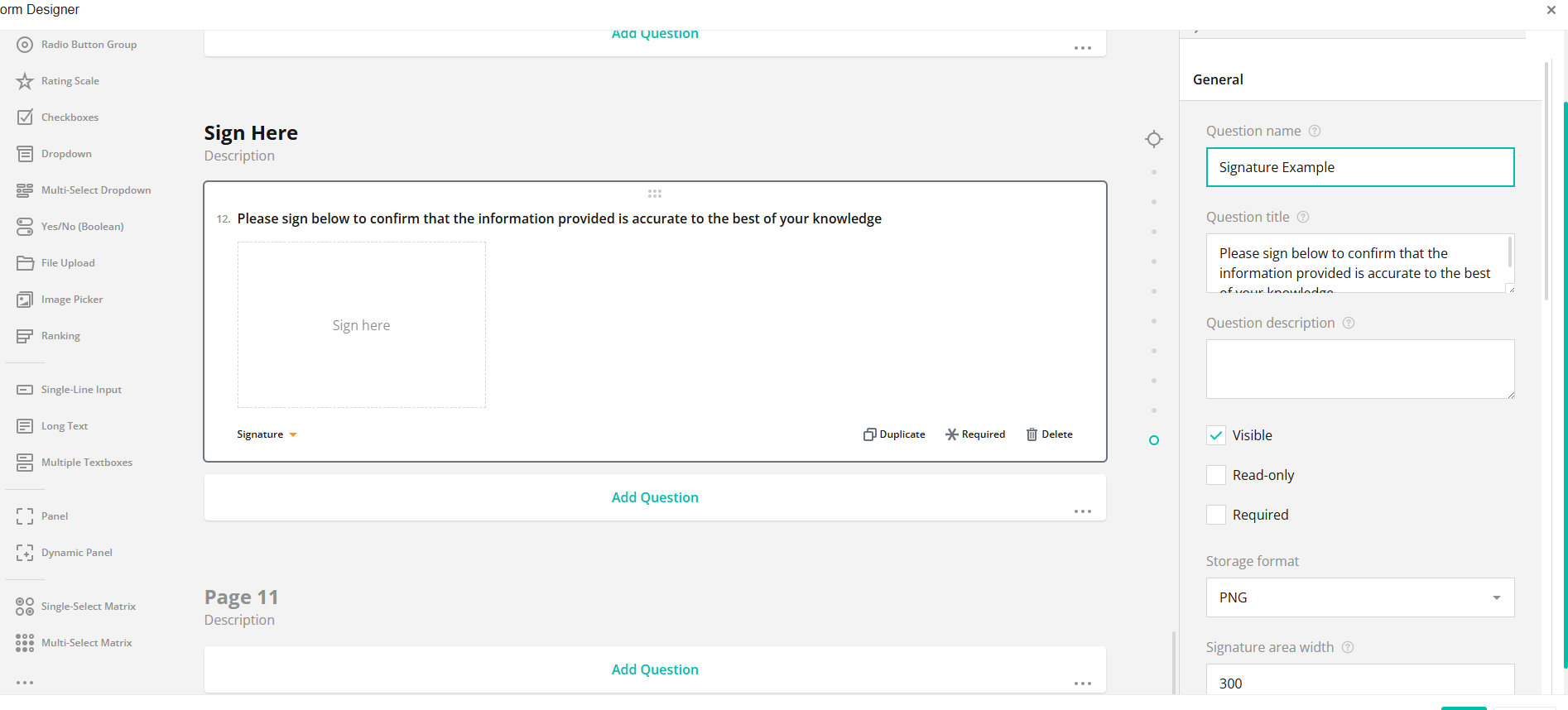Uncheck the Visible checkbox

1216,435
